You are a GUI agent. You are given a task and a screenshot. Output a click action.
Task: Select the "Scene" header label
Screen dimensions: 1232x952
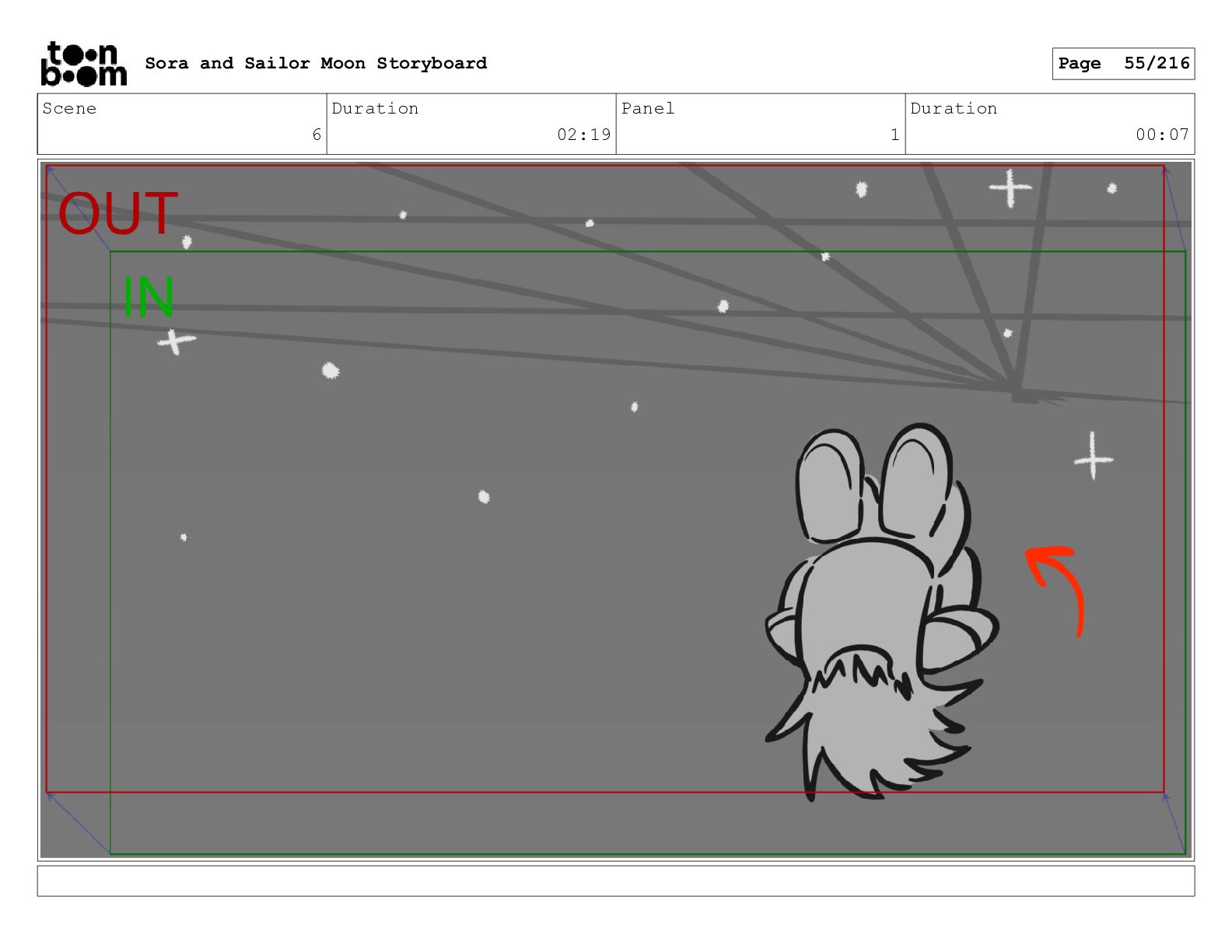pos(69,108)
